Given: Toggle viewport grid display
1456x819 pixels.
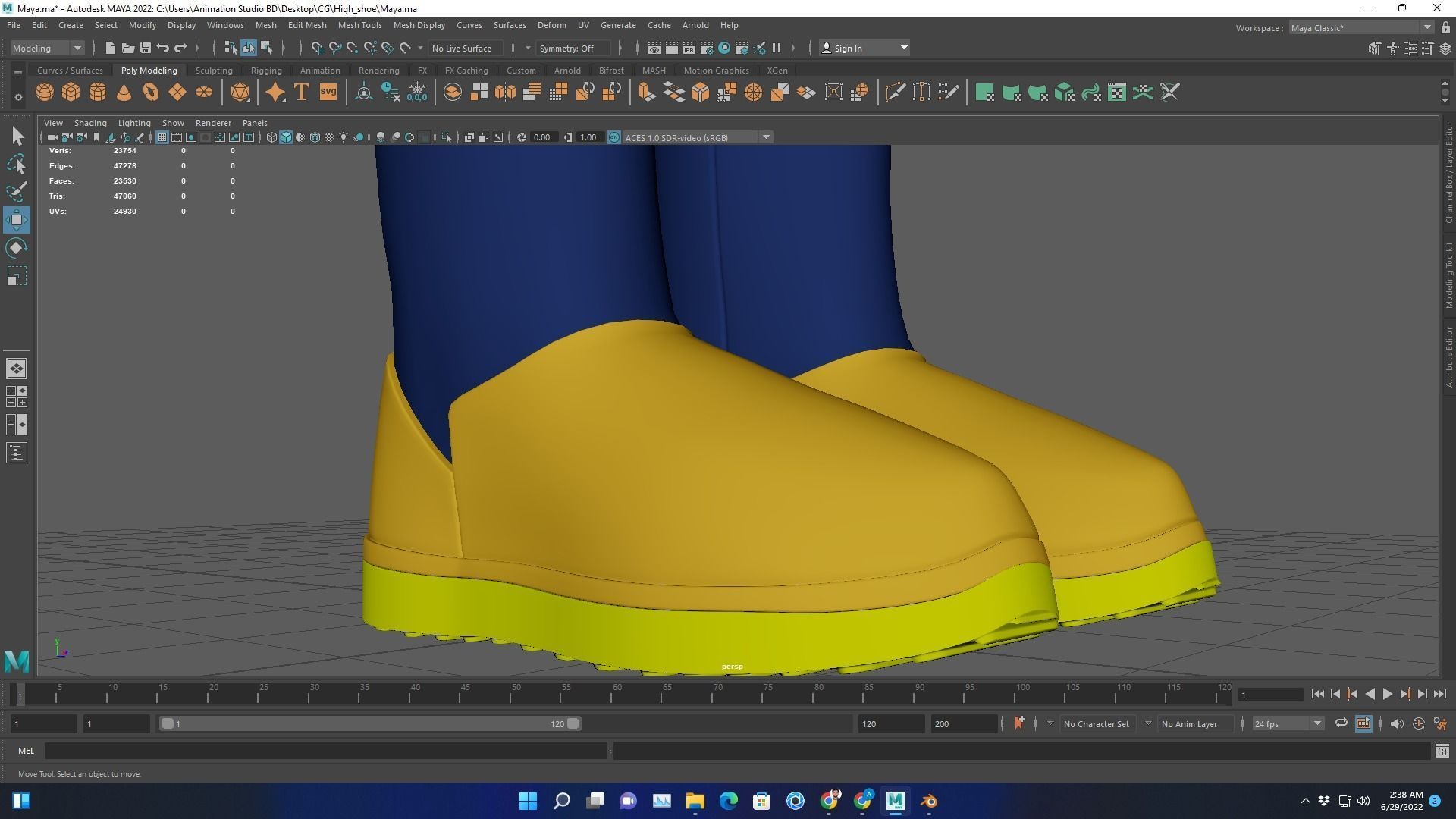Looking at the screenshot, I should click(162, 137).
